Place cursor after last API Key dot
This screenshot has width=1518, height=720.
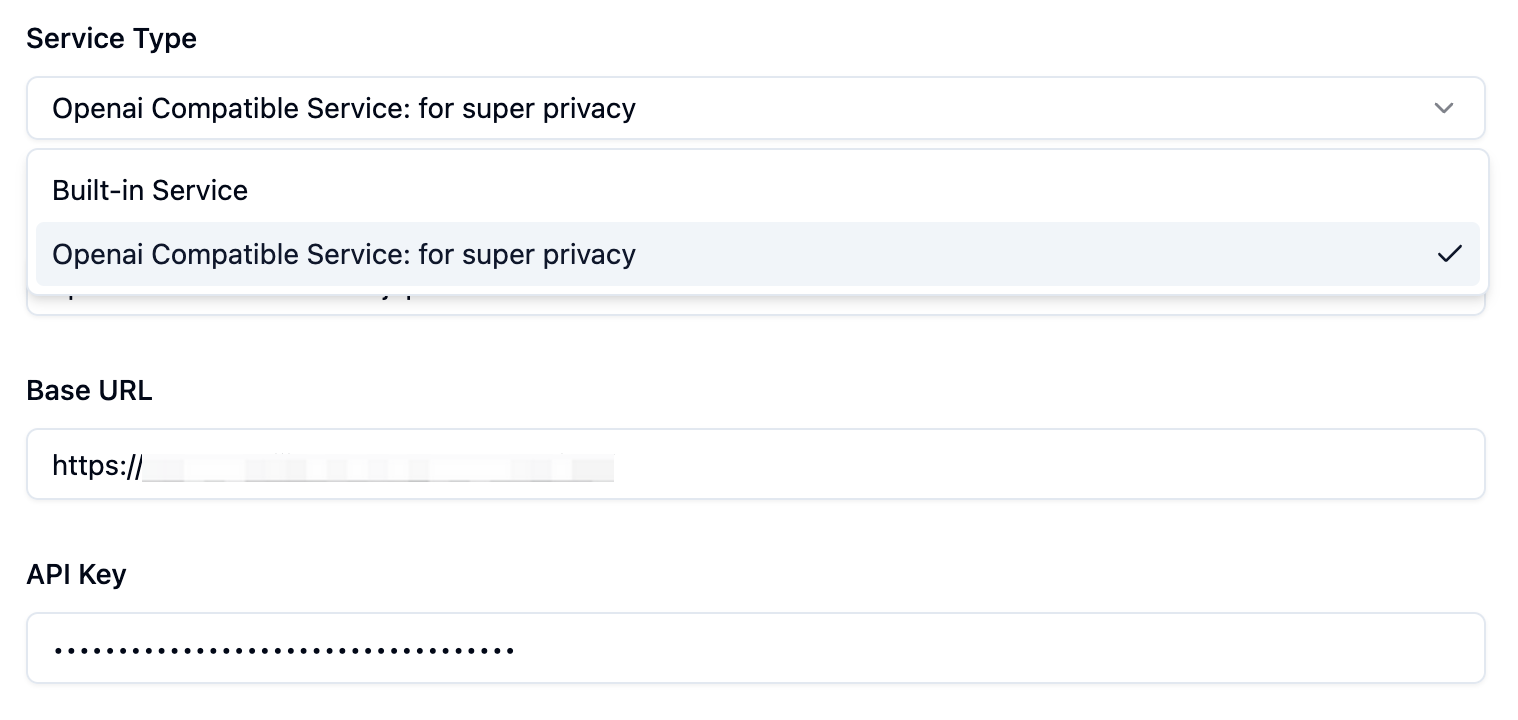pos(517,650)
